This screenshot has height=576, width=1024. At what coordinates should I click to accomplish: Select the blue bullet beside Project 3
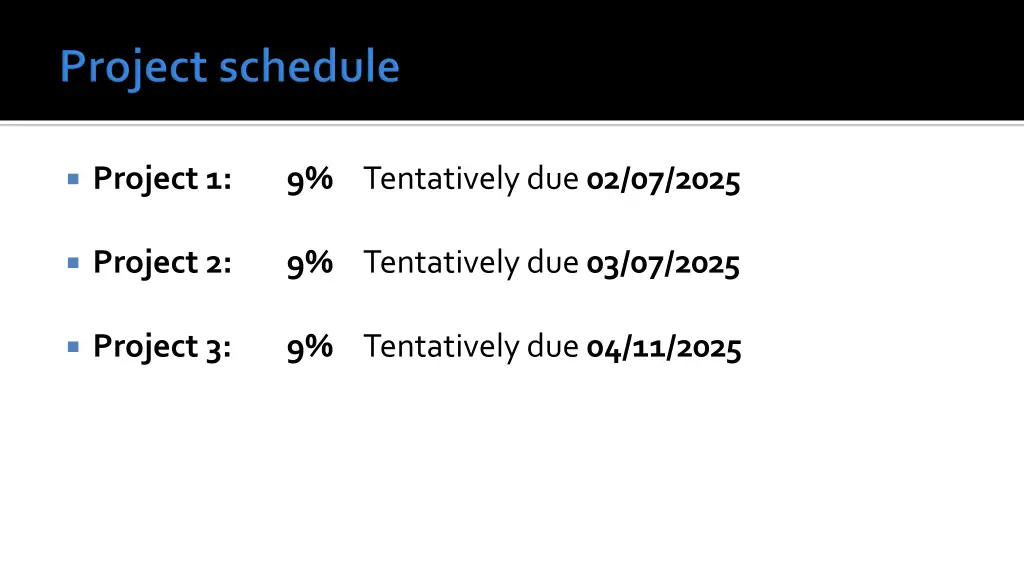[73, 346]
